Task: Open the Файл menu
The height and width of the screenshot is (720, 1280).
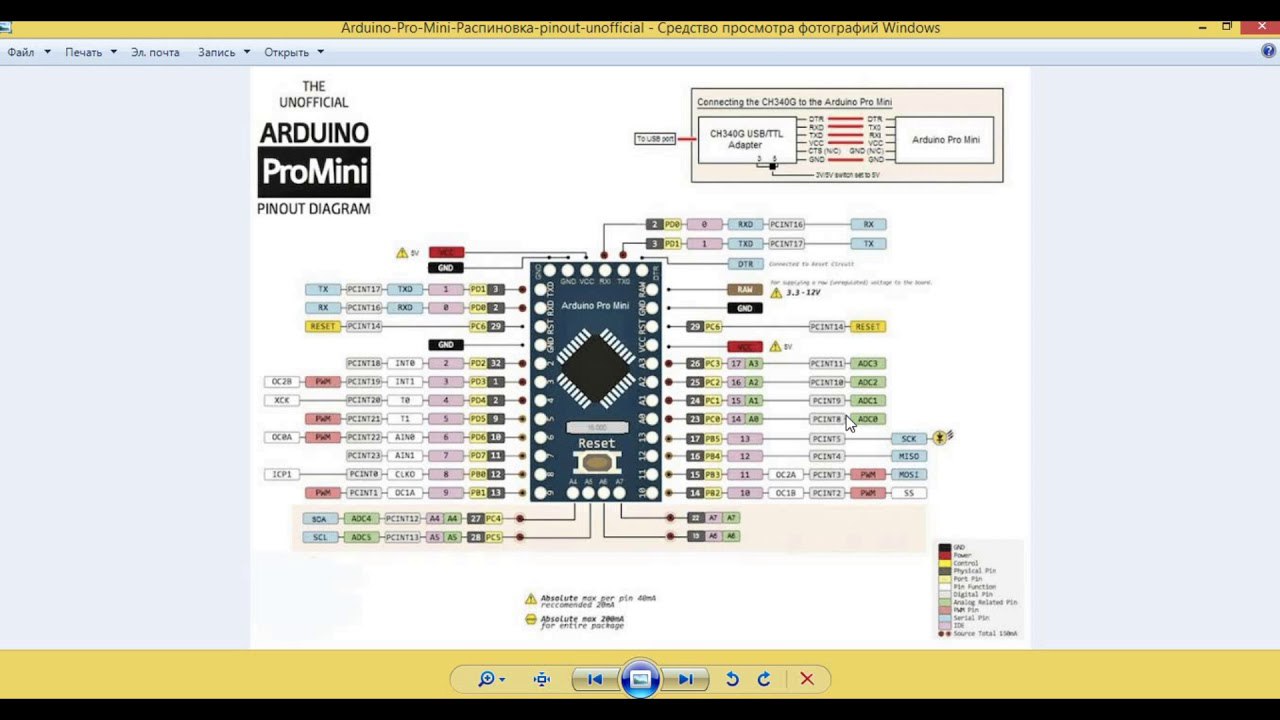Action: coord(28,52)
